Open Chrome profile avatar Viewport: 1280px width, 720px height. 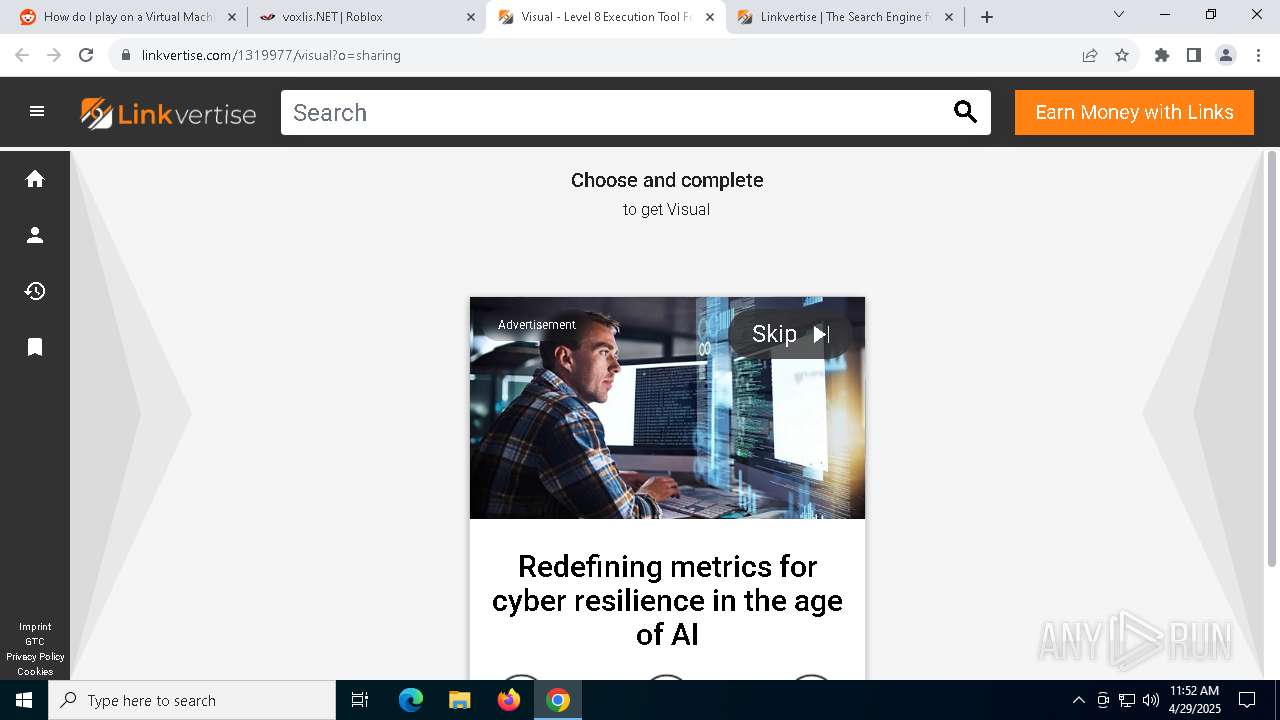1226,55
